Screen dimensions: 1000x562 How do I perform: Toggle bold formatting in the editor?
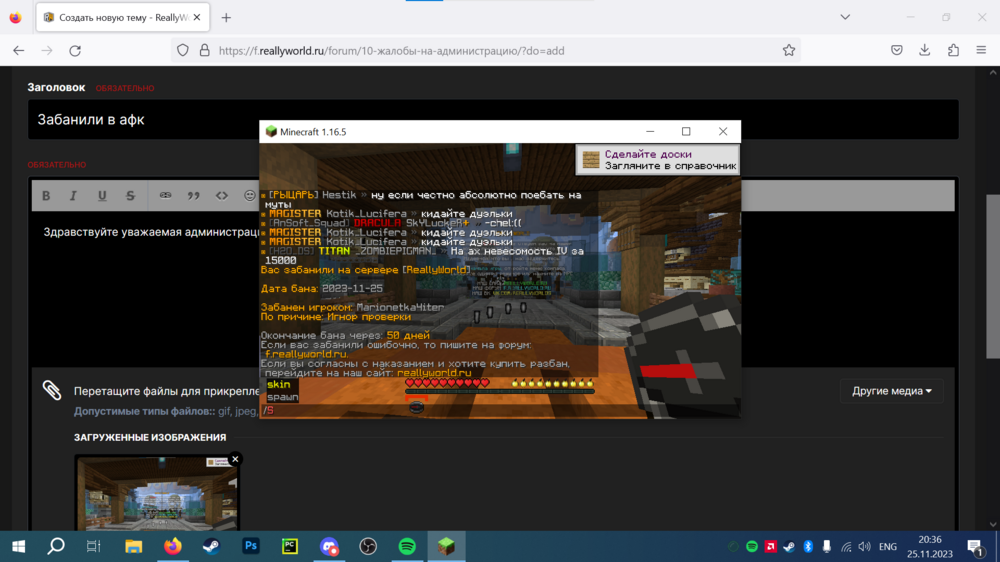tap(46, 196)
